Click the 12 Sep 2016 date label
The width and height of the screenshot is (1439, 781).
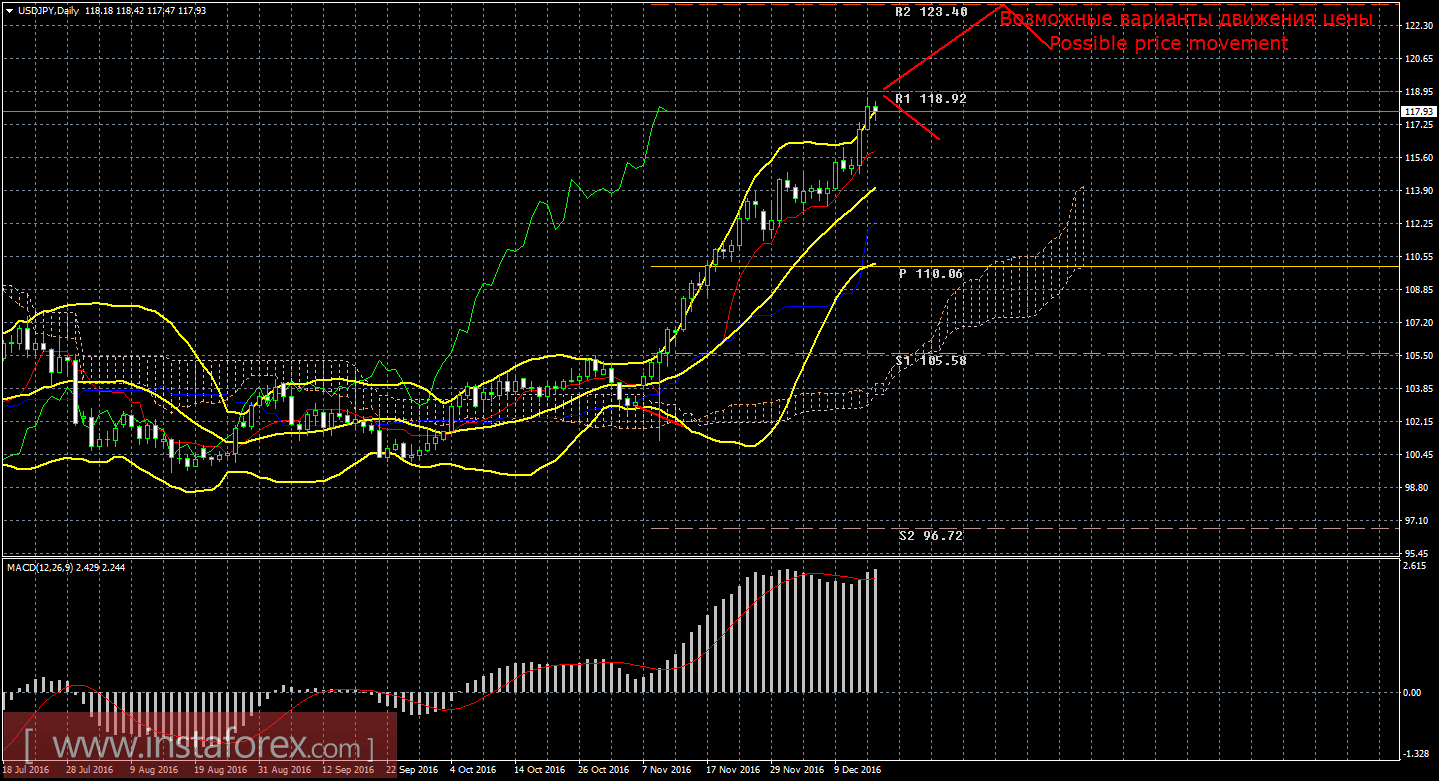(x=346, y=771)
